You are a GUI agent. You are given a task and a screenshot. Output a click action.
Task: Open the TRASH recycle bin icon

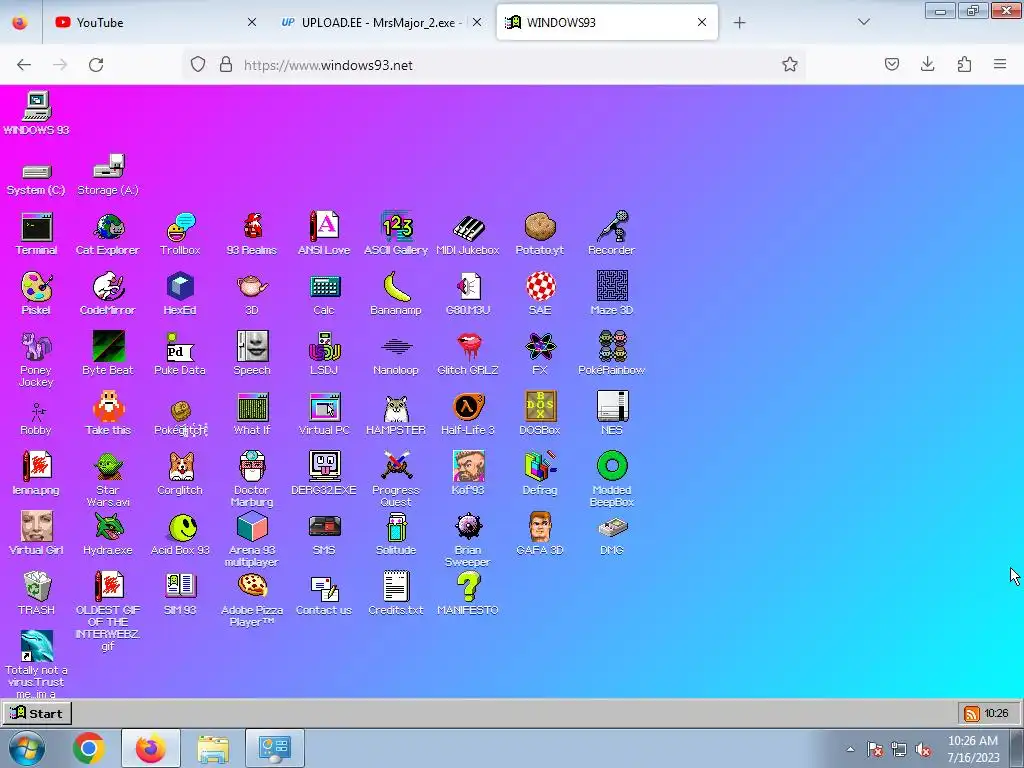(37, 593)
